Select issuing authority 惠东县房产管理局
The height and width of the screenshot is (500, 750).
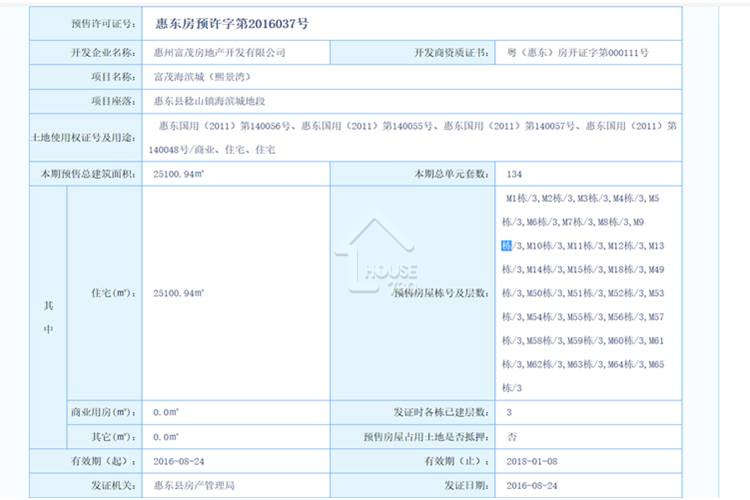pos(194,485)
